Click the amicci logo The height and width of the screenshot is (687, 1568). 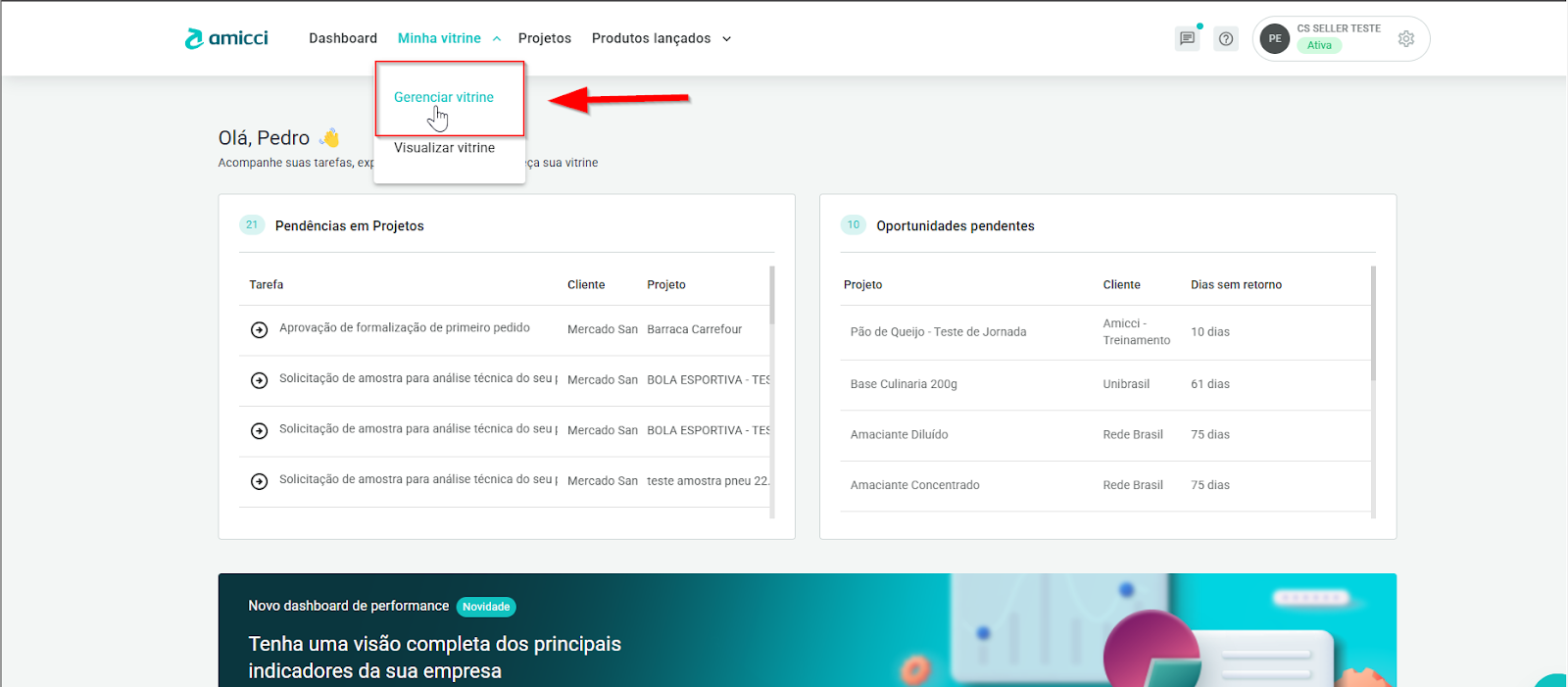pos(226,38)
